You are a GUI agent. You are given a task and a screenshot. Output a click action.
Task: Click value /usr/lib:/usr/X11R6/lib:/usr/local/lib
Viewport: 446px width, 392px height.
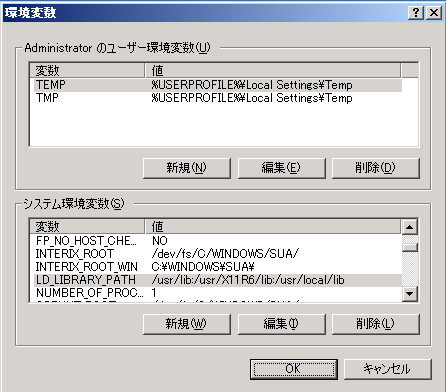248,280
